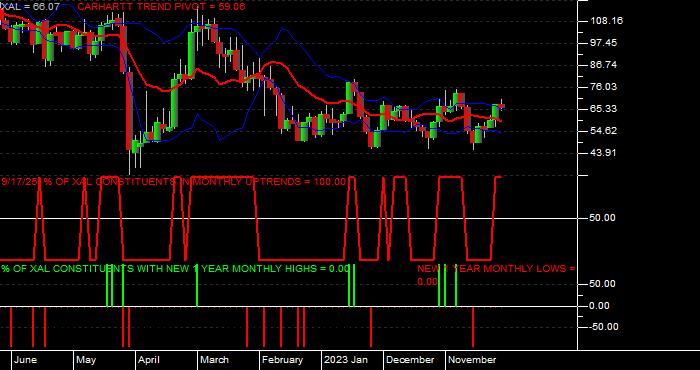Click the 76.03 price axis value
700x370 pixels.
click(603, 87)
